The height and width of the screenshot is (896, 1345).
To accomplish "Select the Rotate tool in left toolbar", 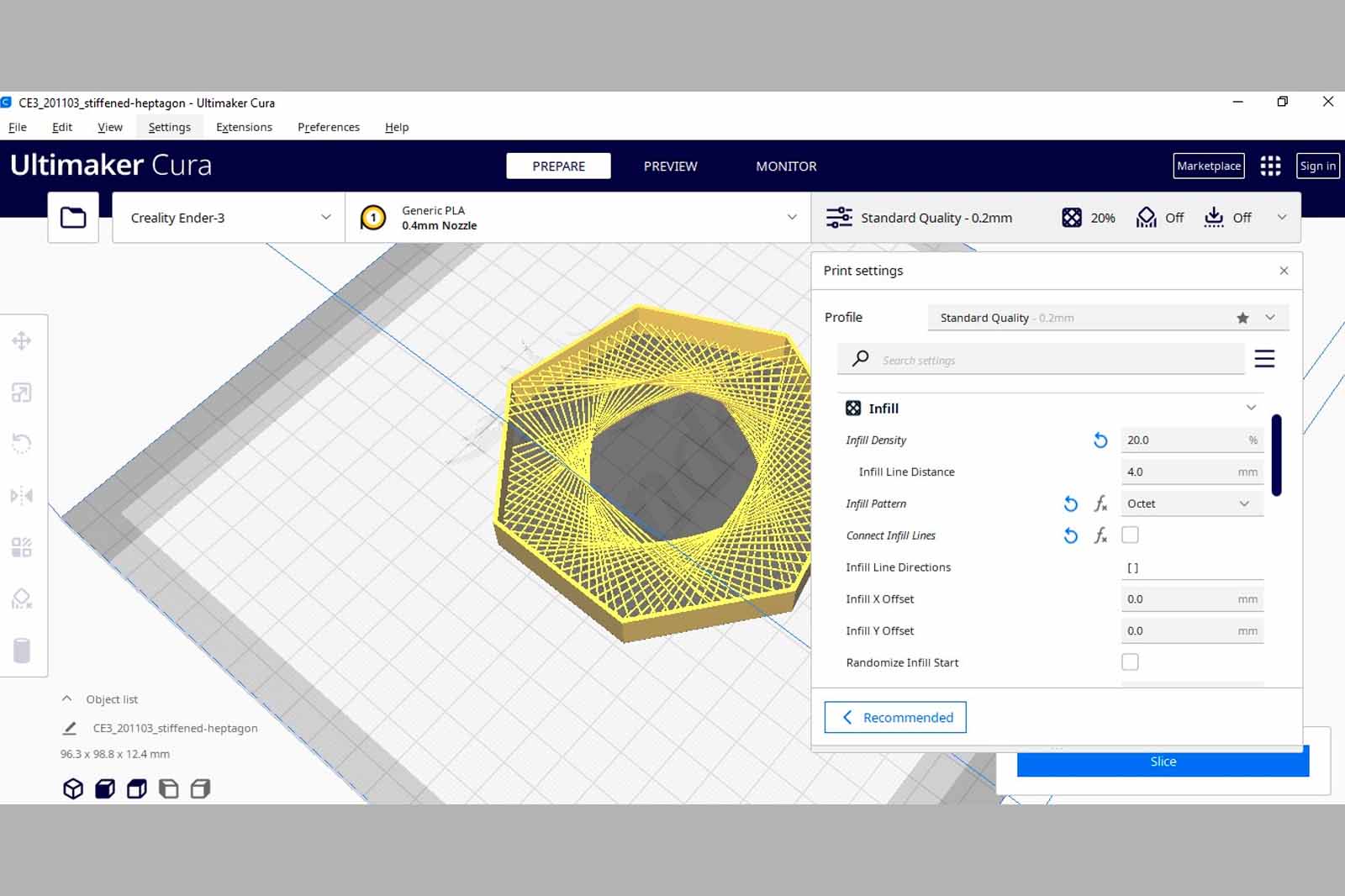I will pyautogui.click(x=22, y=444).
